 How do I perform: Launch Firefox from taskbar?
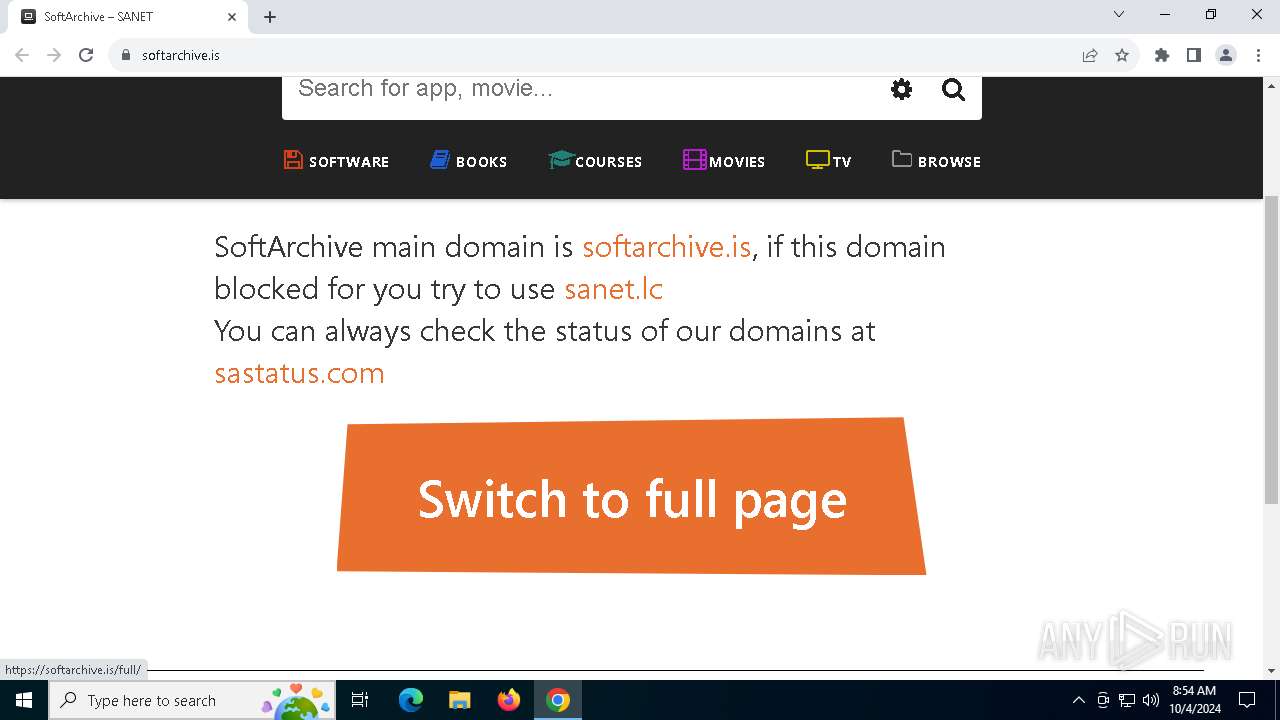(x=509, y=700)
